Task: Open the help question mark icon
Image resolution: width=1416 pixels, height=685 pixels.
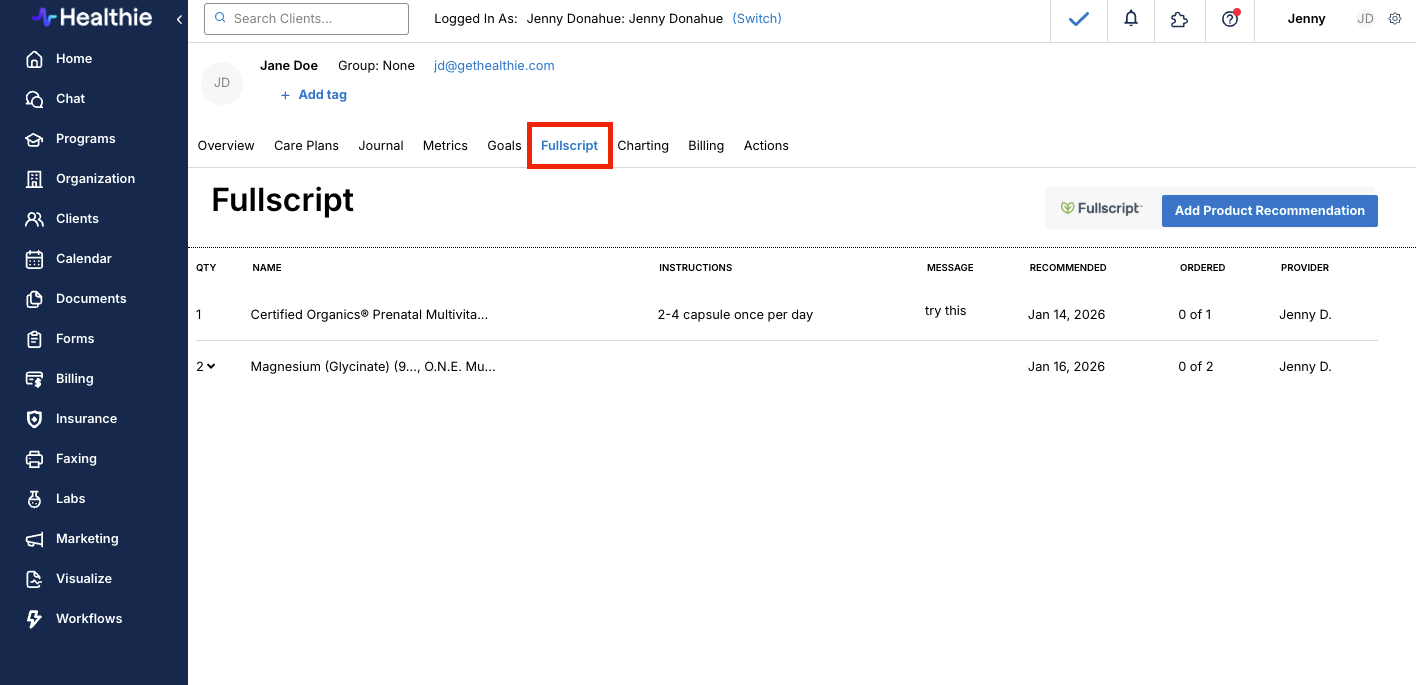Action: [1230, 19]
